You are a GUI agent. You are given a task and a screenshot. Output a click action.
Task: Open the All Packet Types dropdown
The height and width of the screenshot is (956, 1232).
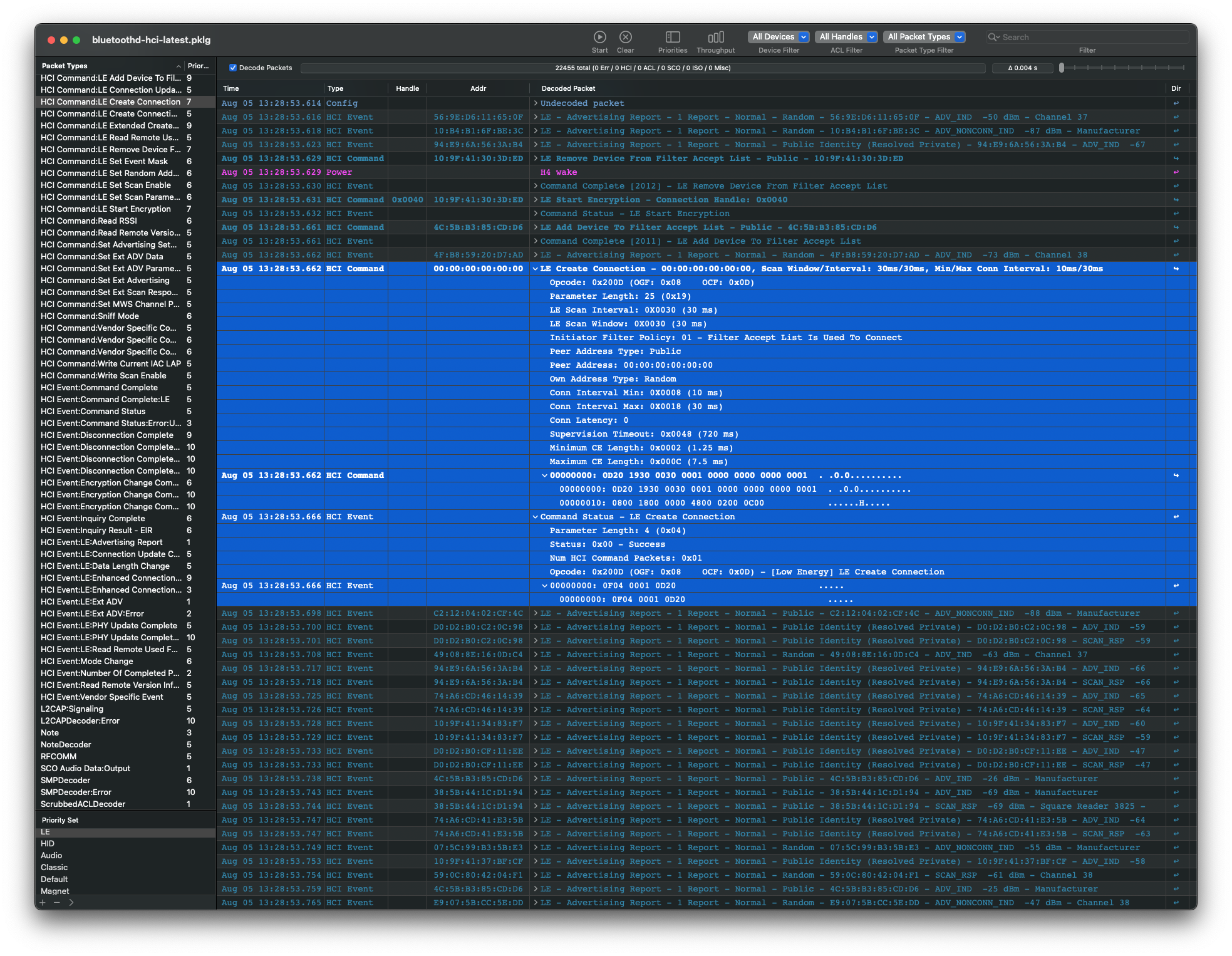[924, 37]
